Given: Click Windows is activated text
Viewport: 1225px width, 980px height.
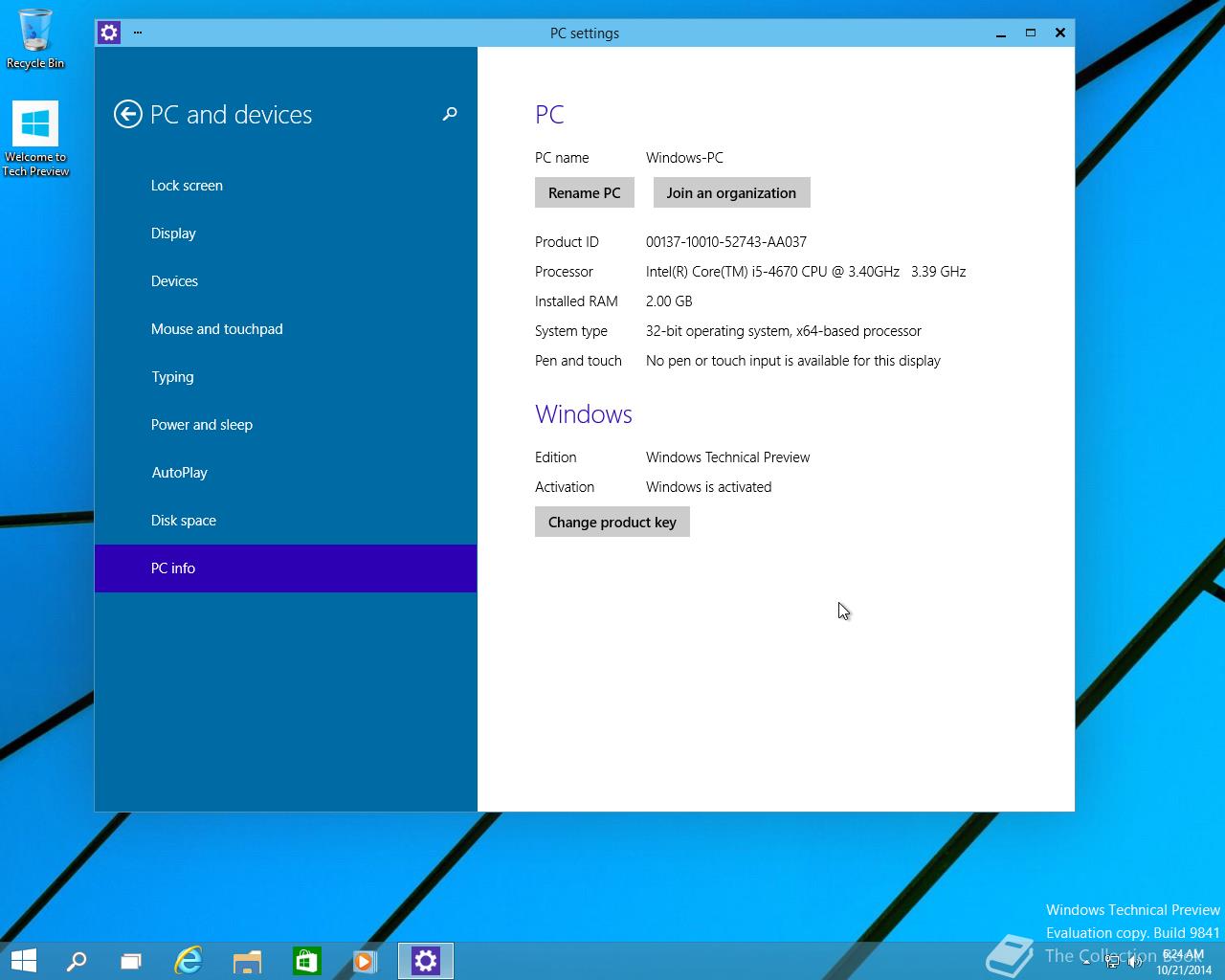Looking at the screenshot, I should tap(708, 487).
